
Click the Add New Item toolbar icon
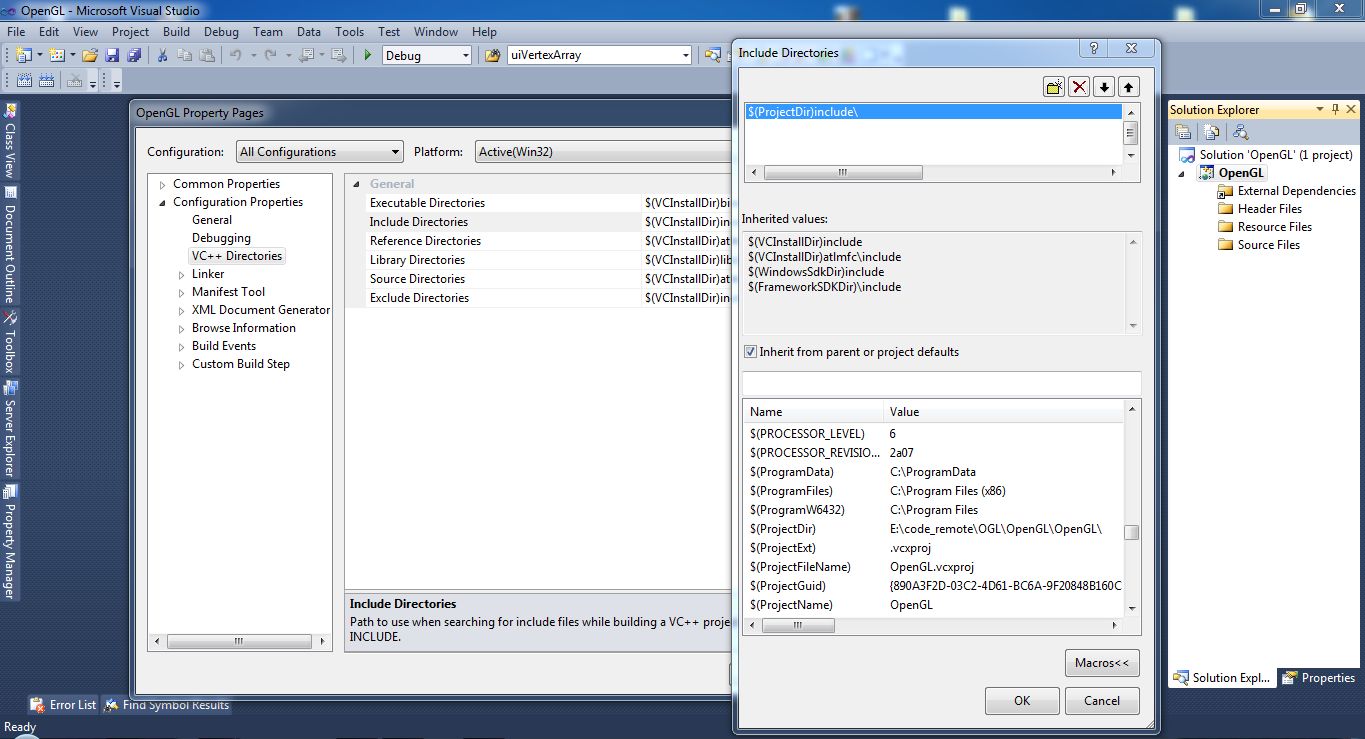[57, 55]
